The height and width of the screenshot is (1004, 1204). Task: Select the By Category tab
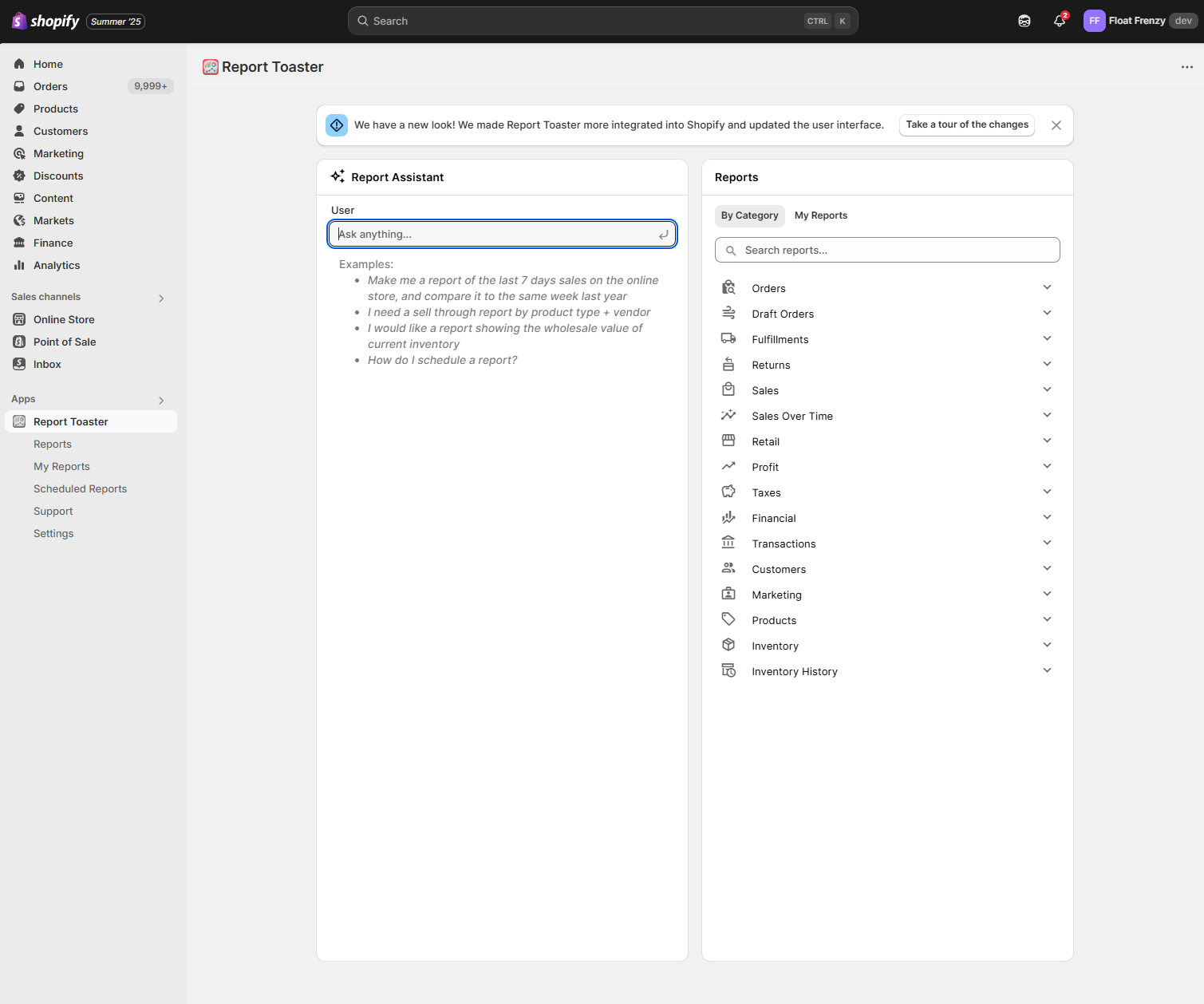(x=749, y=215)
